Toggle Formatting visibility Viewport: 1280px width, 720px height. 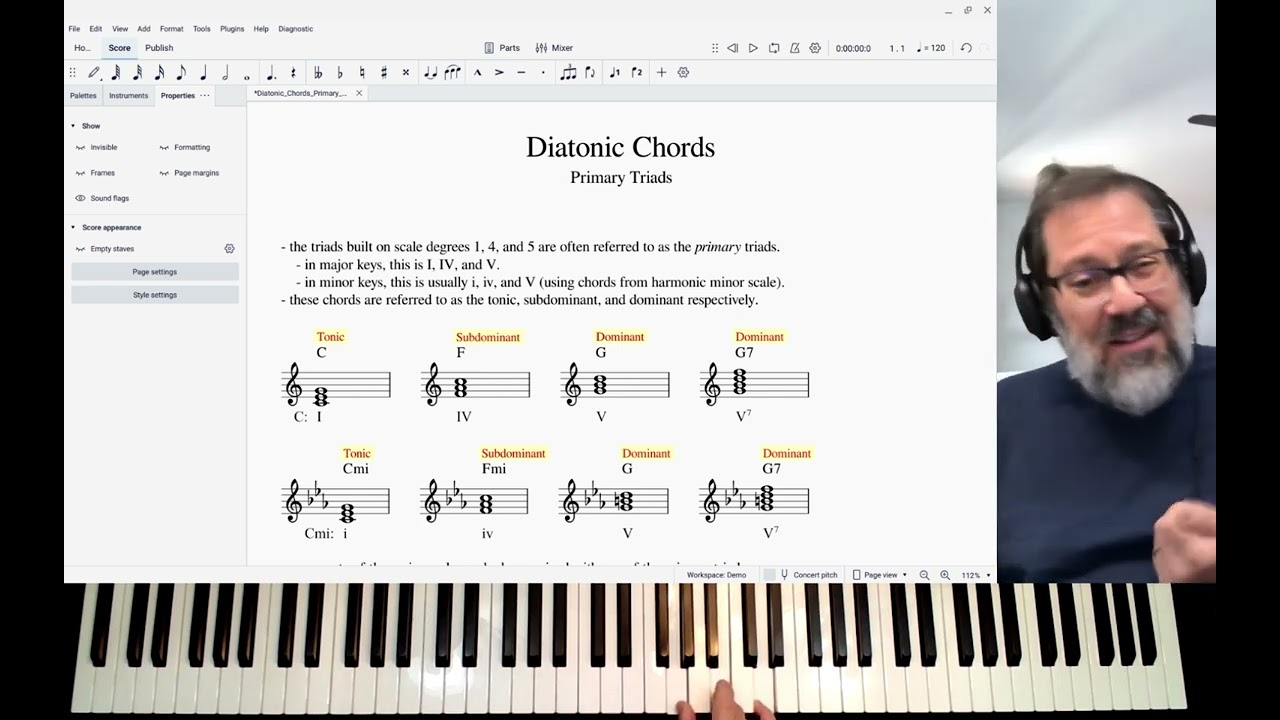tap(184, 147)
